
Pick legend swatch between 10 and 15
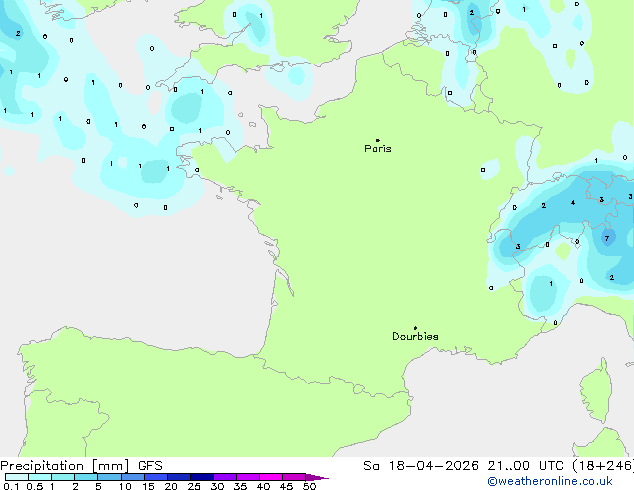133,477
